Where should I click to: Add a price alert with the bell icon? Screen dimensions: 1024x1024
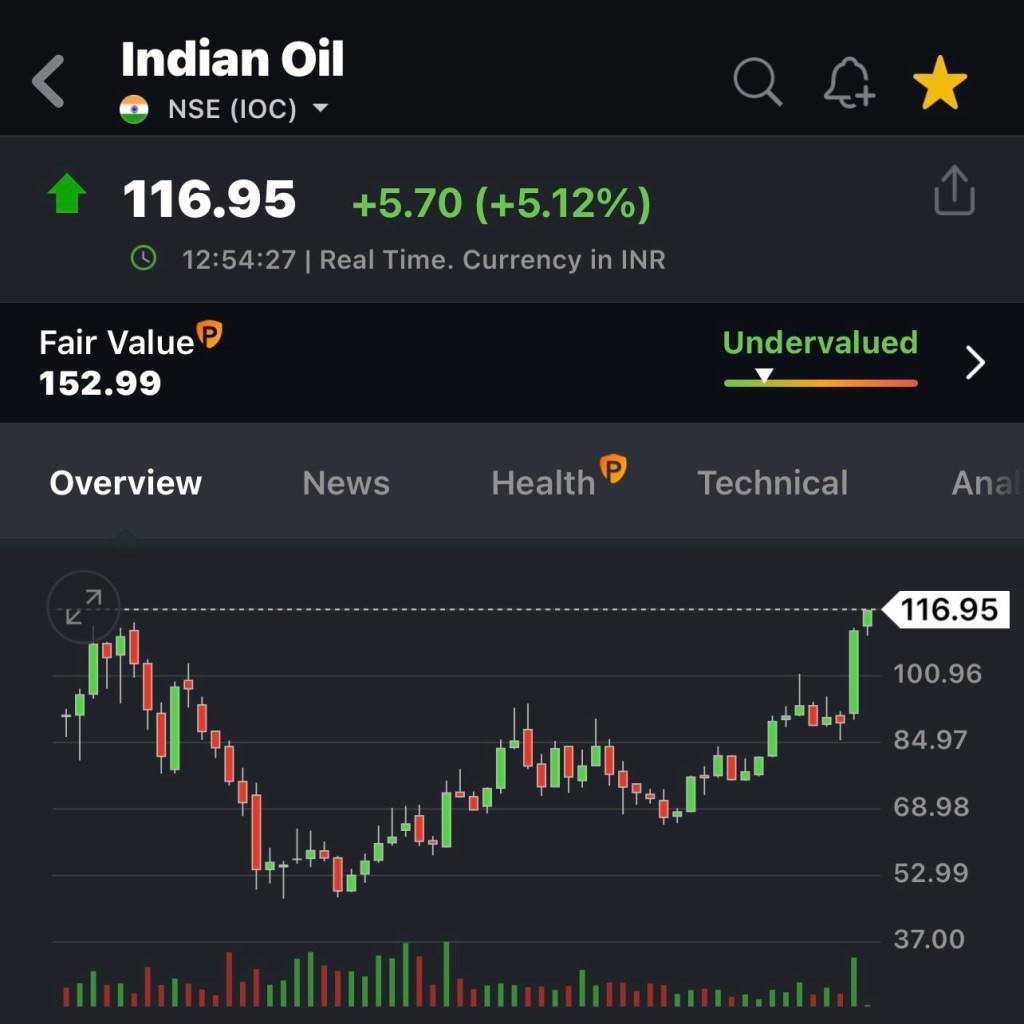click(848, 82)
